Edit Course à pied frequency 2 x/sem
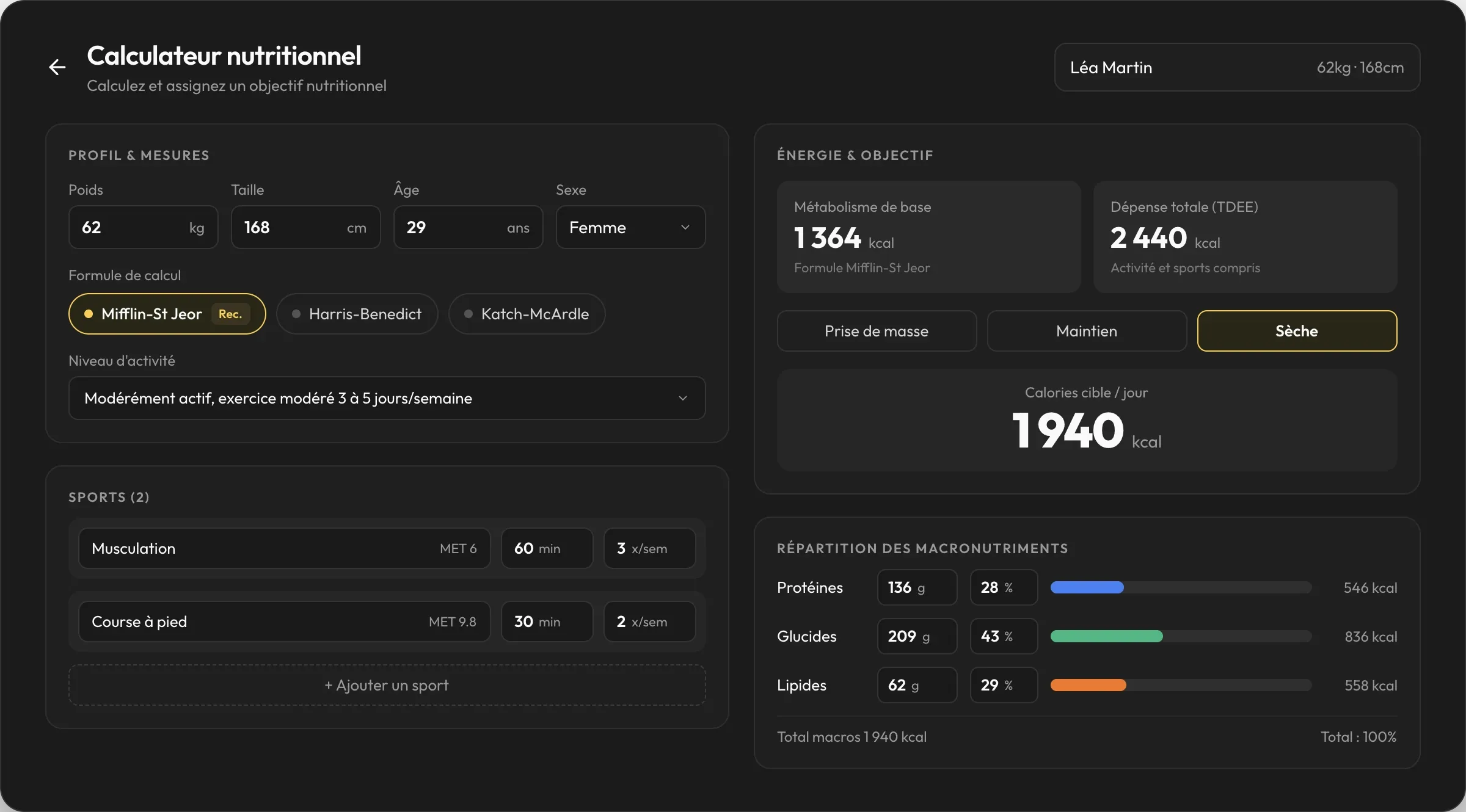 [649, 622]
